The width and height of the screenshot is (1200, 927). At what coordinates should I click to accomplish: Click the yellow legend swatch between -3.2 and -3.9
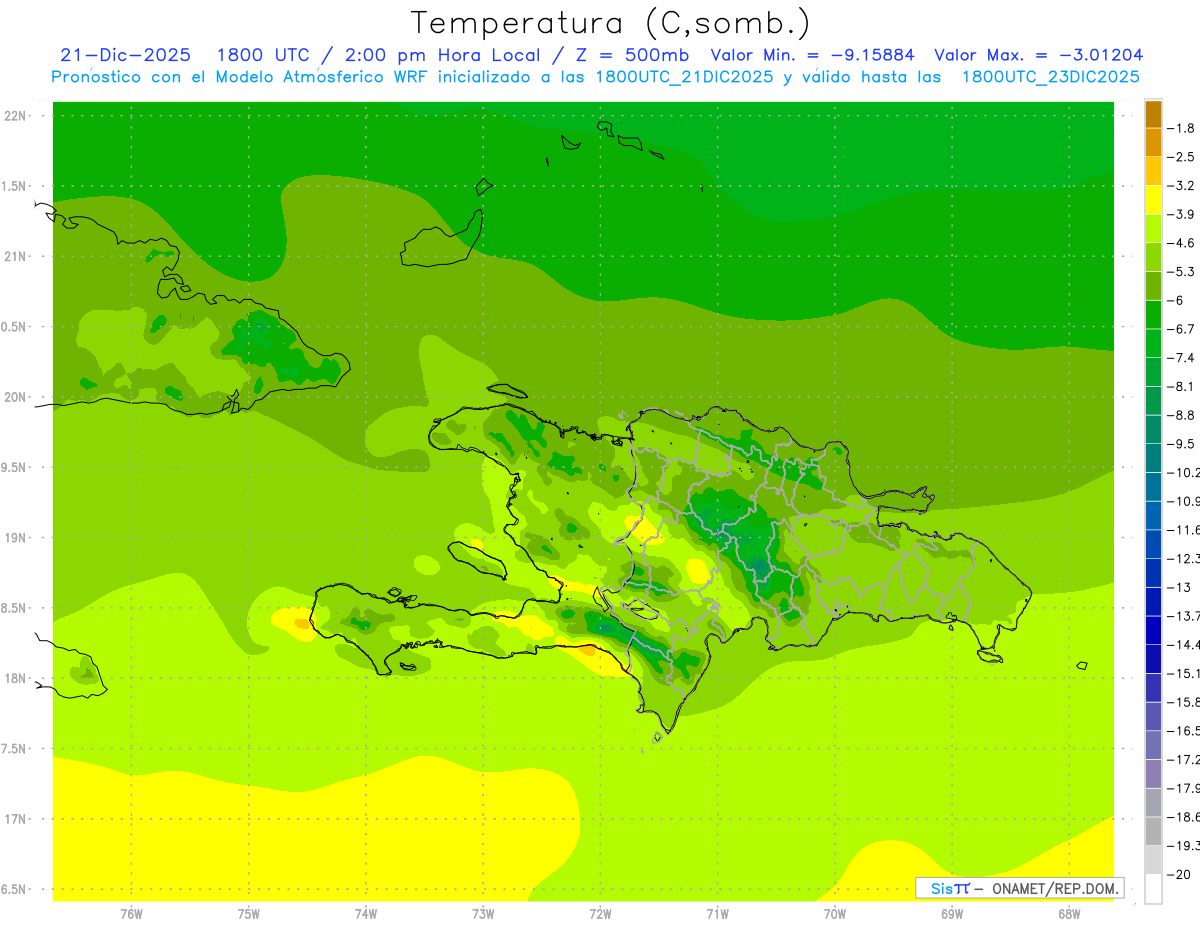[x=1154, y=200]
